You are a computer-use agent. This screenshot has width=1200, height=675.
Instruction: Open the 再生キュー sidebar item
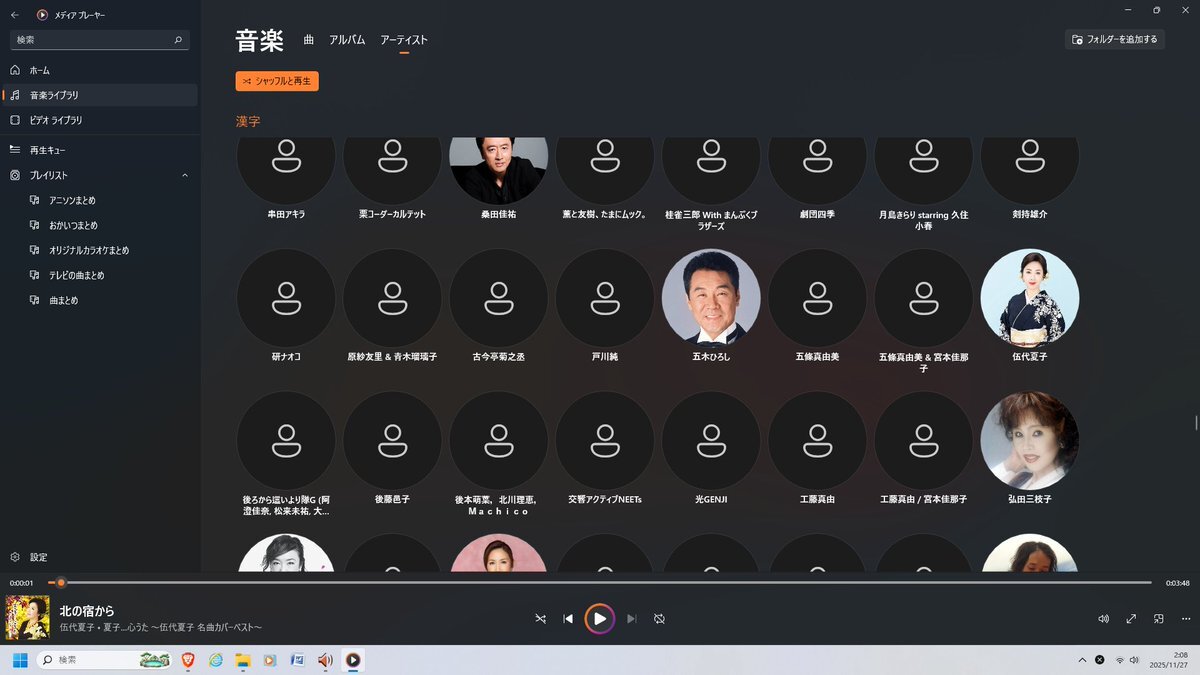(x=48, y=150)
